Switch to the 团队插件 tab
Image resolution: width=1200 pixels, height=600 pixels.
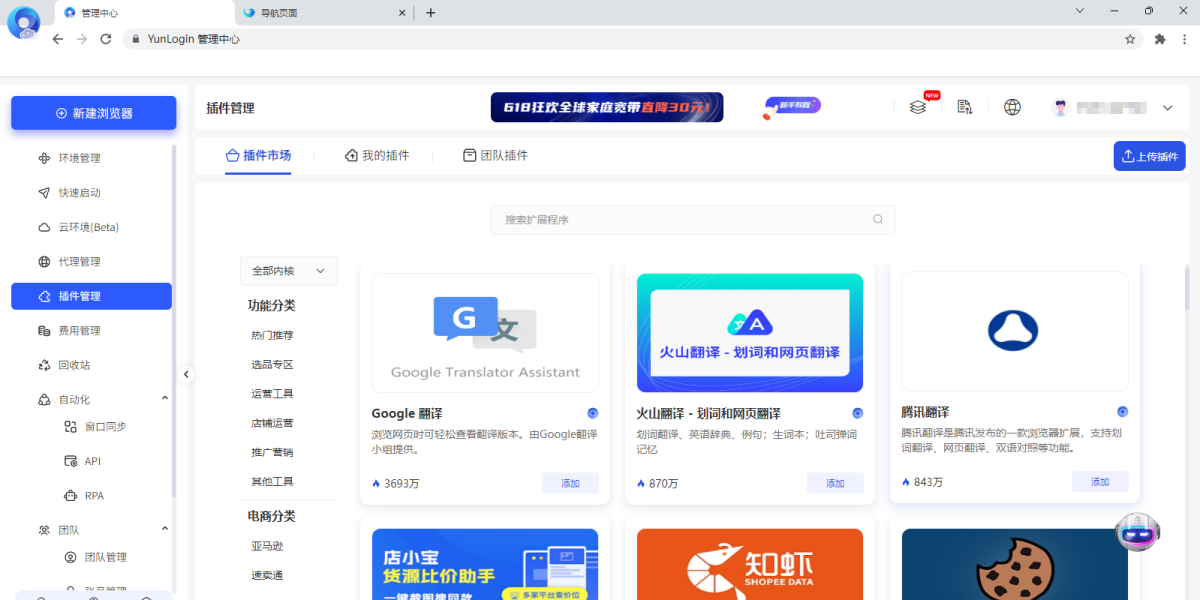coord(495,155)
